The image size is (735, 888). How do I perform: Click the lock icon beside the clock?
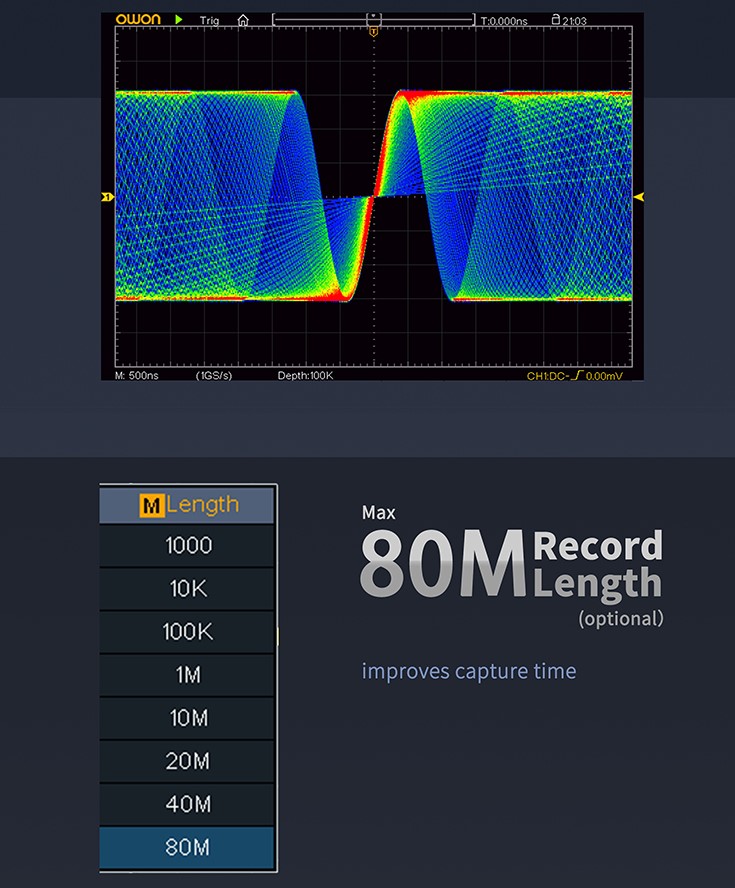[556, 19]
